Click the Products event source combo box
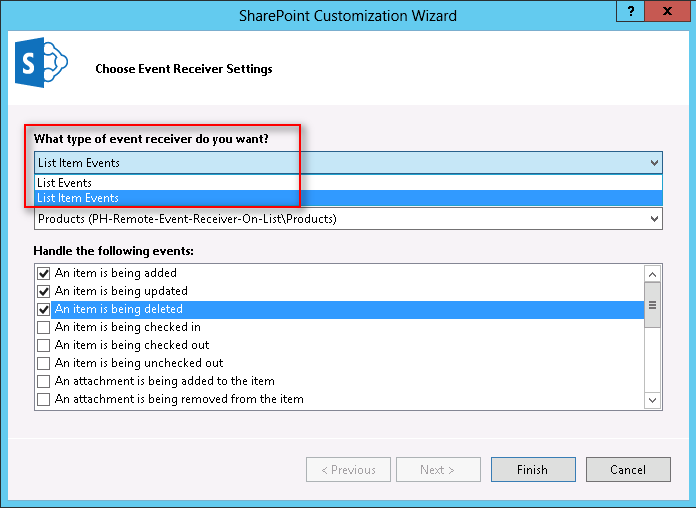Image resolution: width=696 pixels, height=508 pixels. point(348,219)
